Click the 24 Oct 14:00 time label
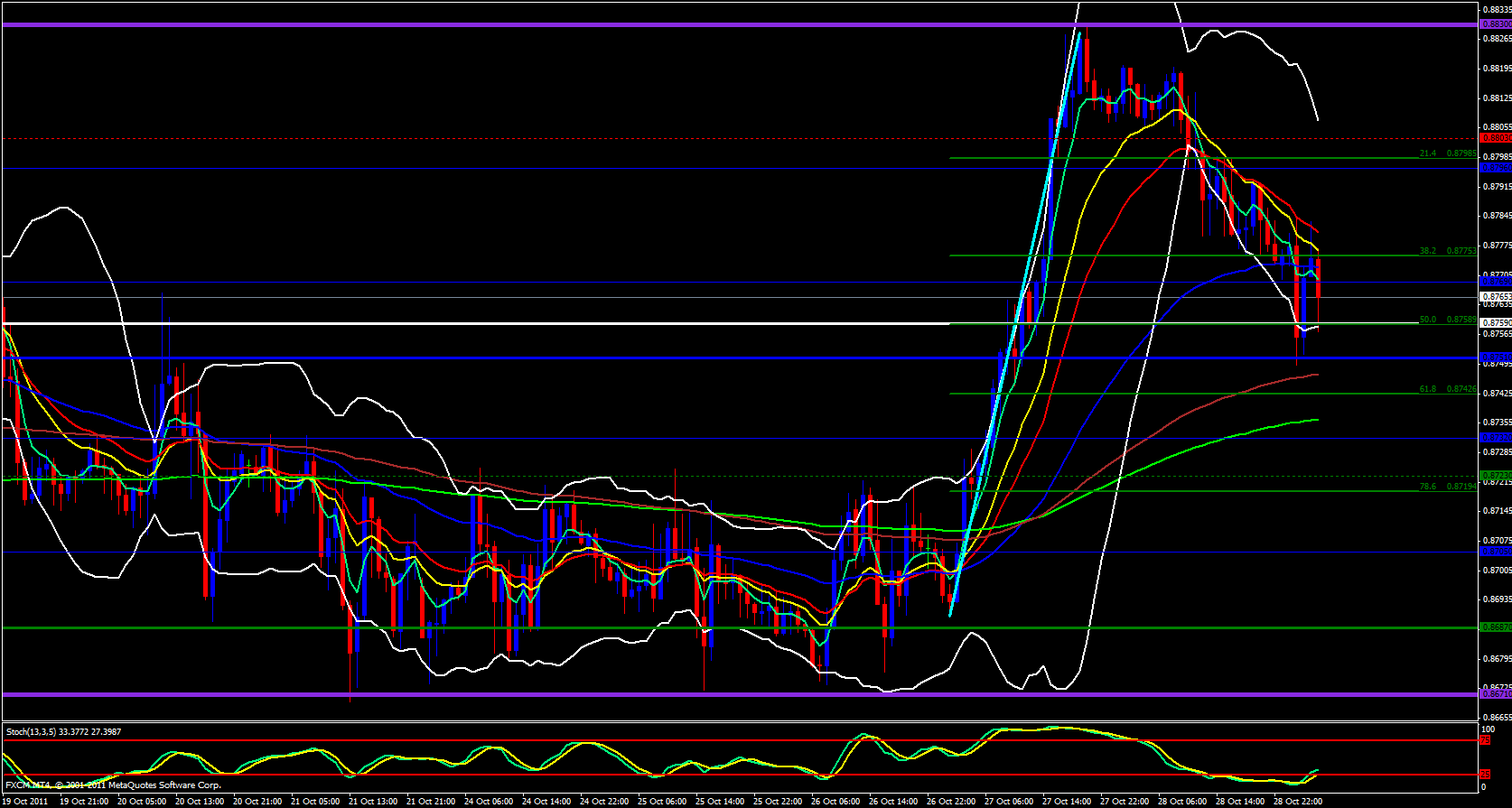 (546, 801)
